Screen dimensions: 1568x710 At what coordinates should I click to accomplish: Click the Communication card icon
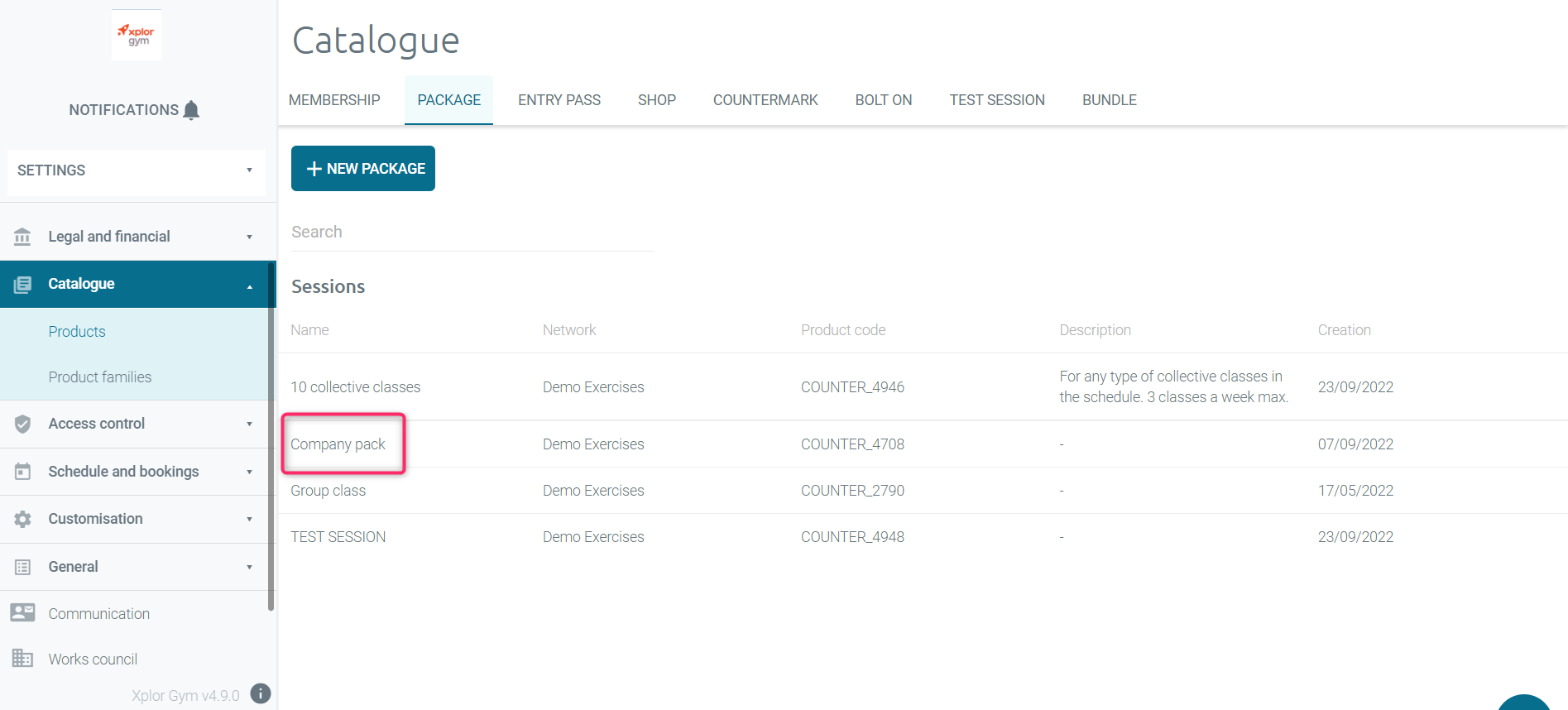[22, 613]
